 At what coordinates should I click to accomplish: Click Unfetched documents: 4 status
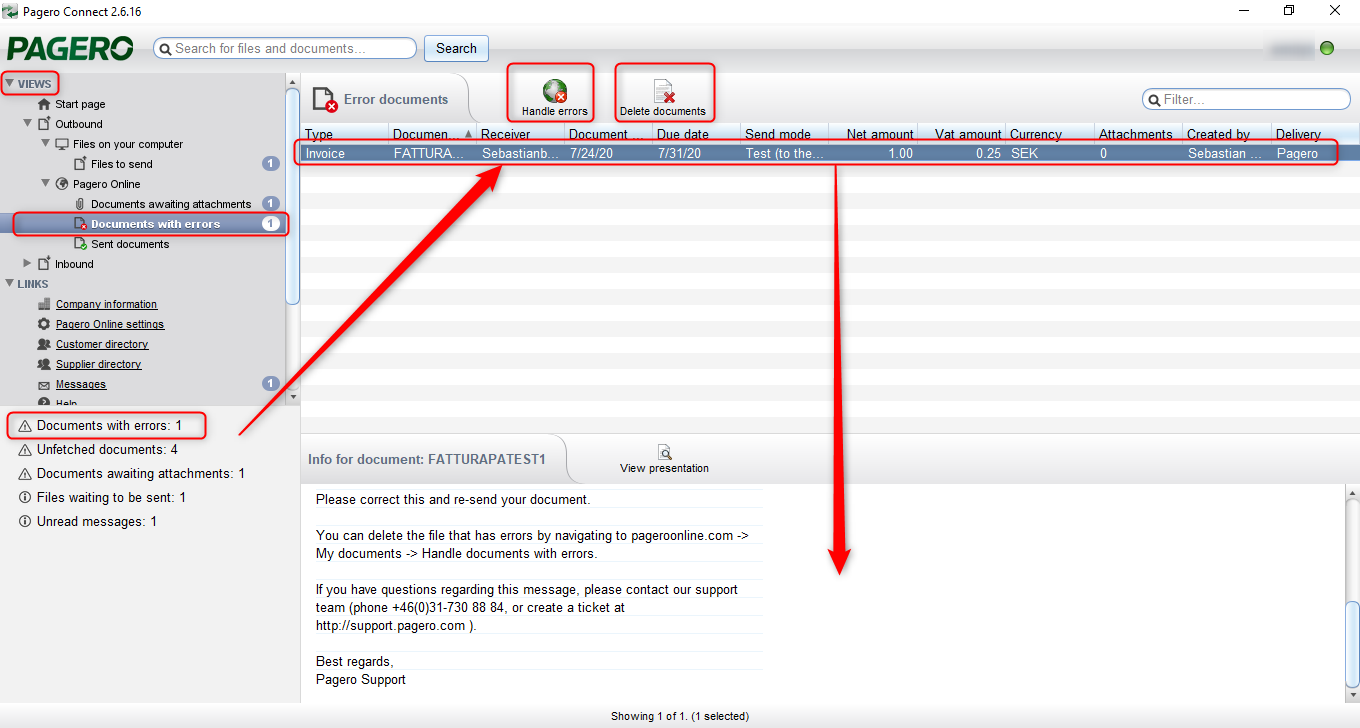click(107, 450)
